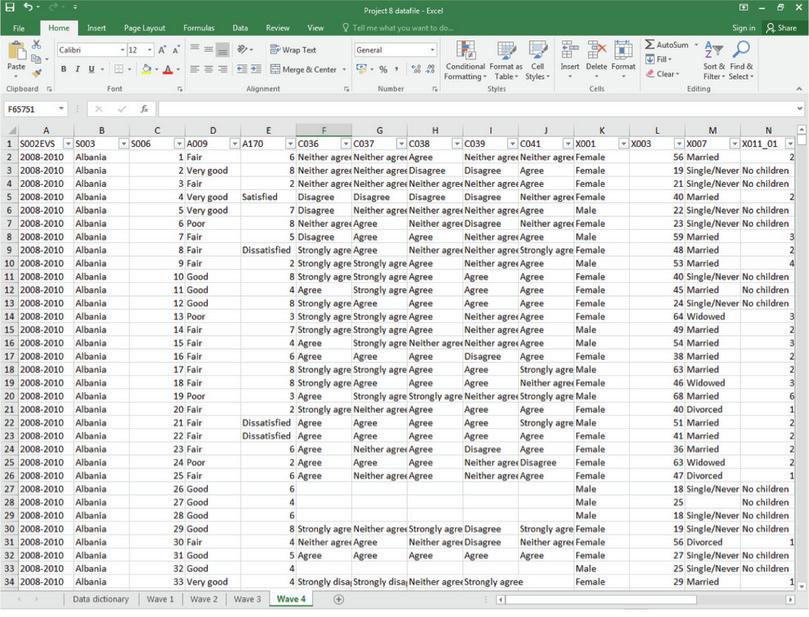Open the Calibri font name dropdown

pos(122,50)
